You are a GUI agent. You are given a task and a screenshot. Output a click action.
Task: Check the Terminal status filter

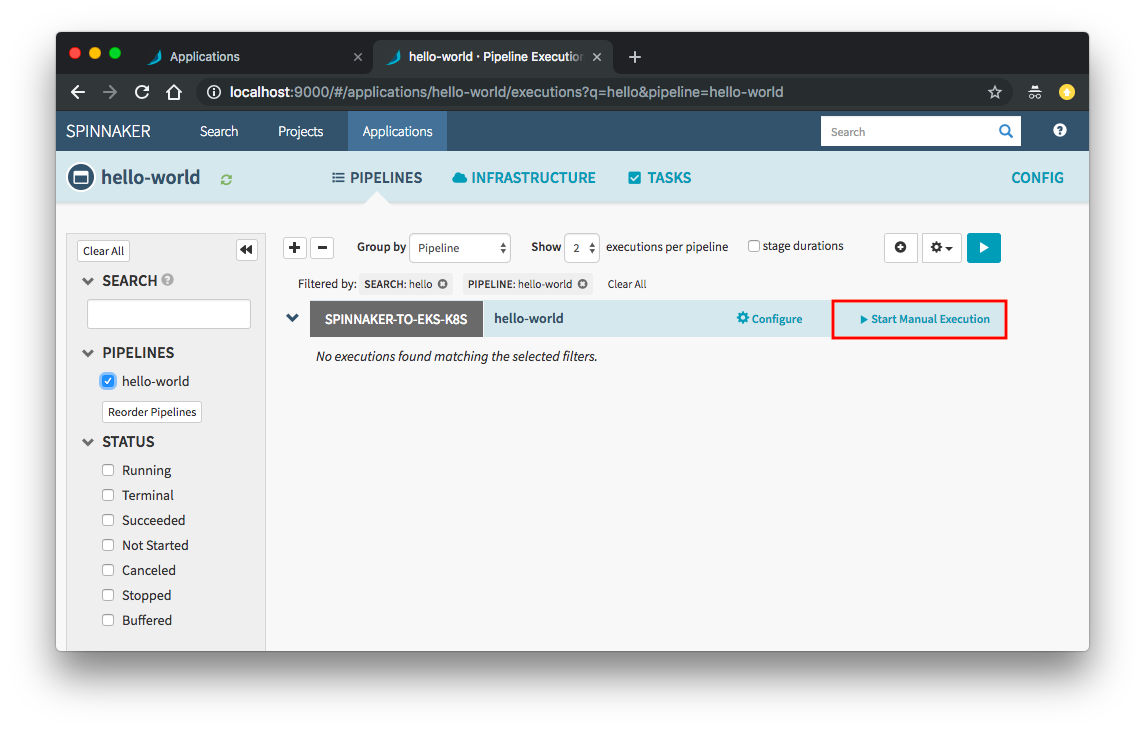click(x=108, y=495)
